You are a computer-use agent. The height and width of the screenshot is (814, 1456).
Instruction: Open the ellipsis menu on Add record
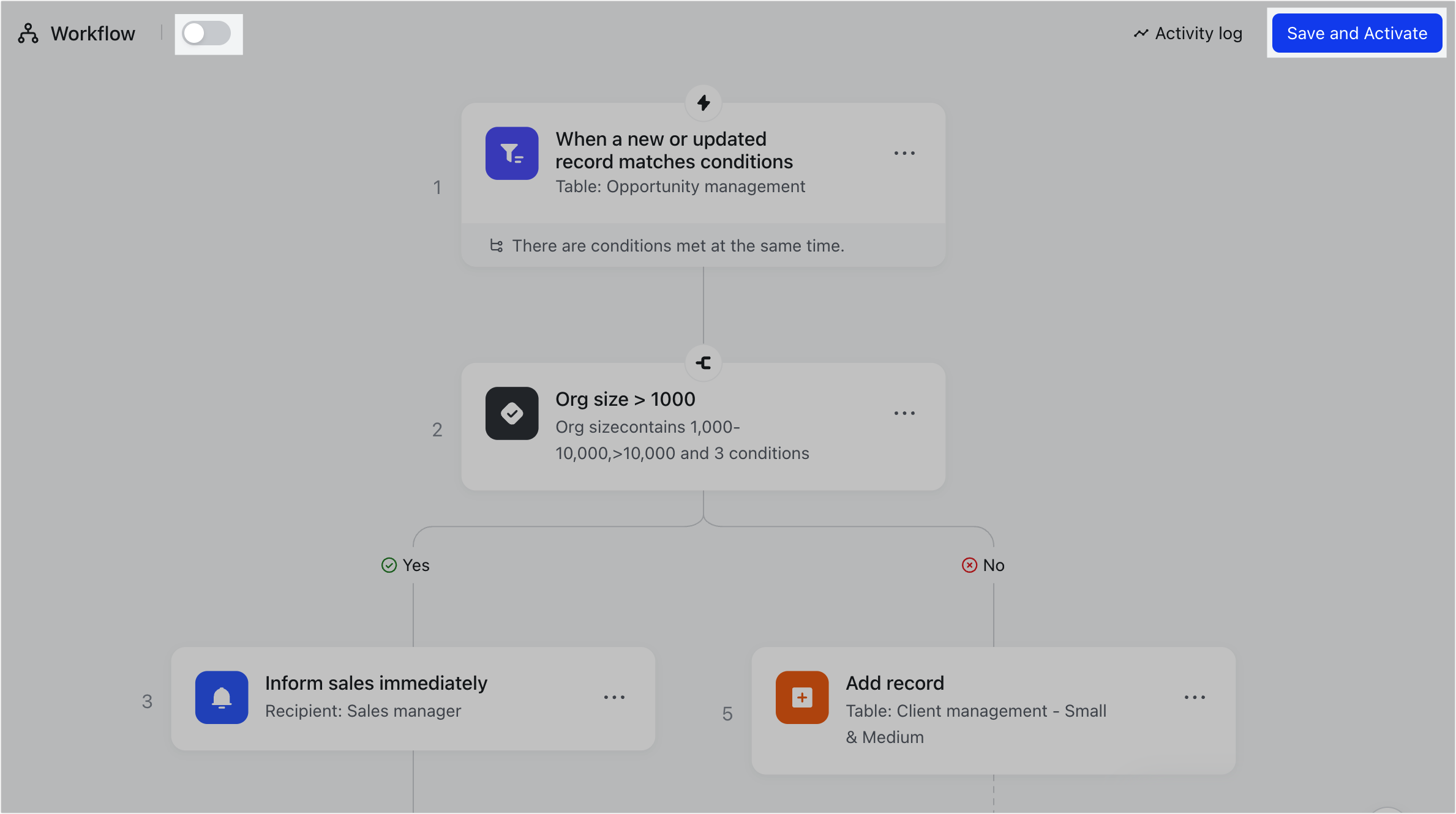(x=1195, y=697)
